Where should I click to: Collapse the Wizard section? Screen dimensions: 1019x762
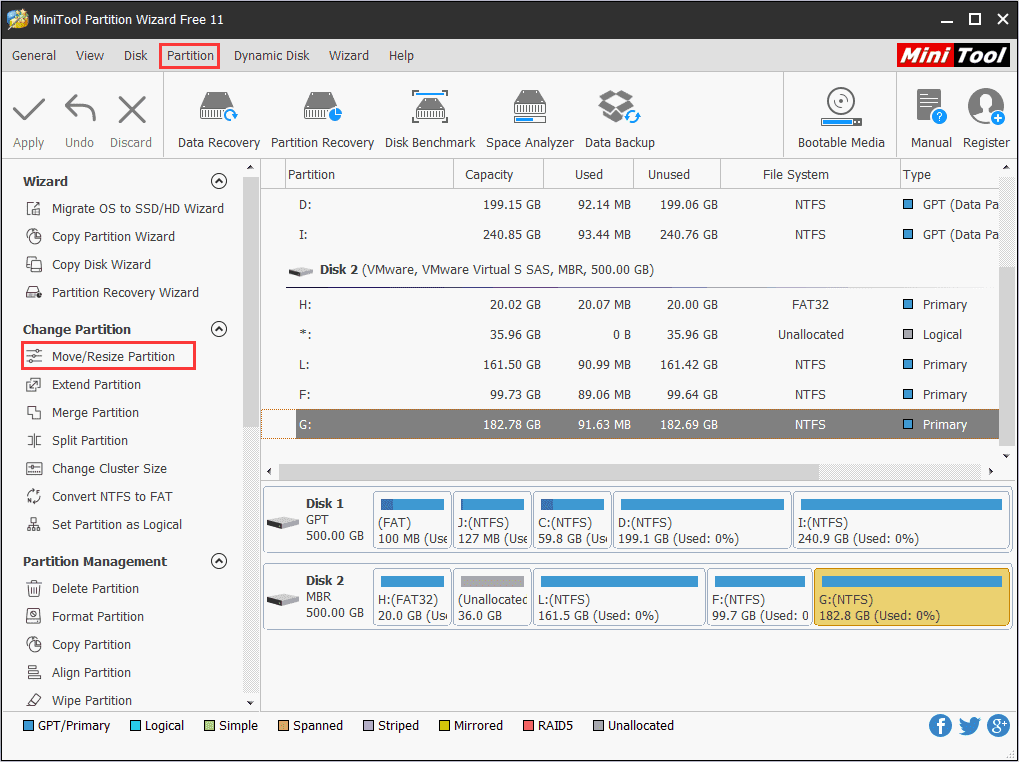point(219,181)
